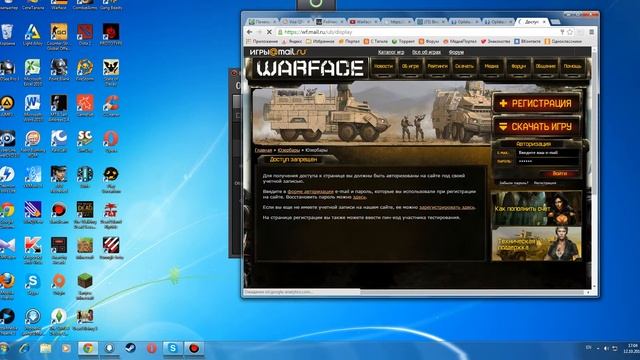The height and width of the screenshot is (360, 640).
Task: Click the Главная breadcrumb link
Action: 263,150
